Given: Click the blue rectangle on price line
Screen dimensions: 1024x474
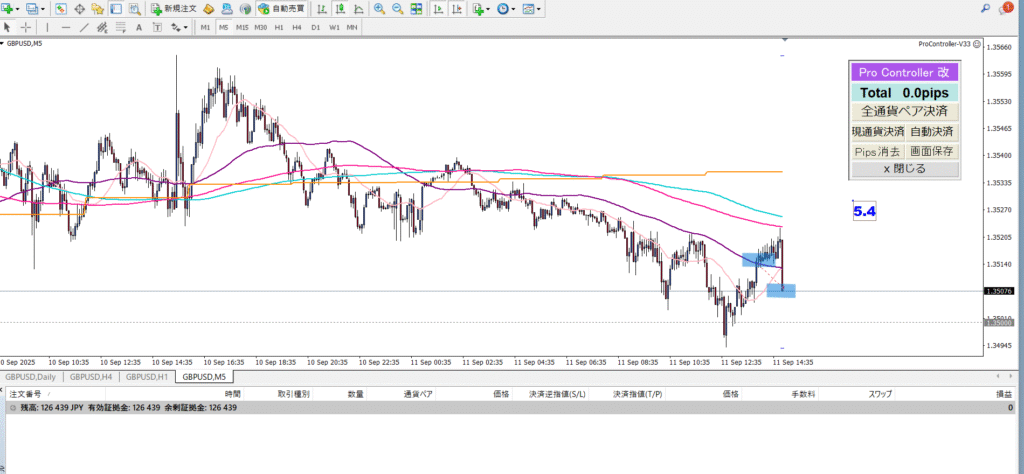Looking at the screenshot, I should pos(781,291).
